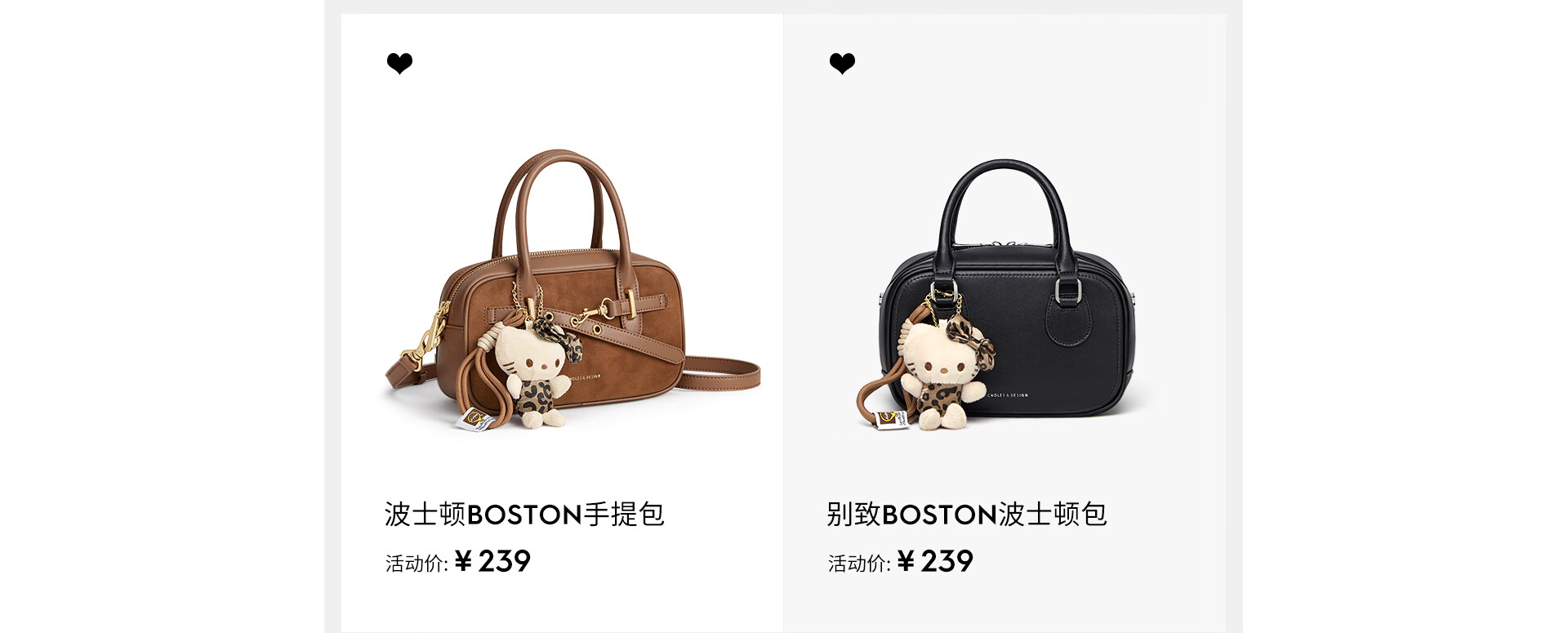Click the heart icon above the brown bag

[399, 63]
